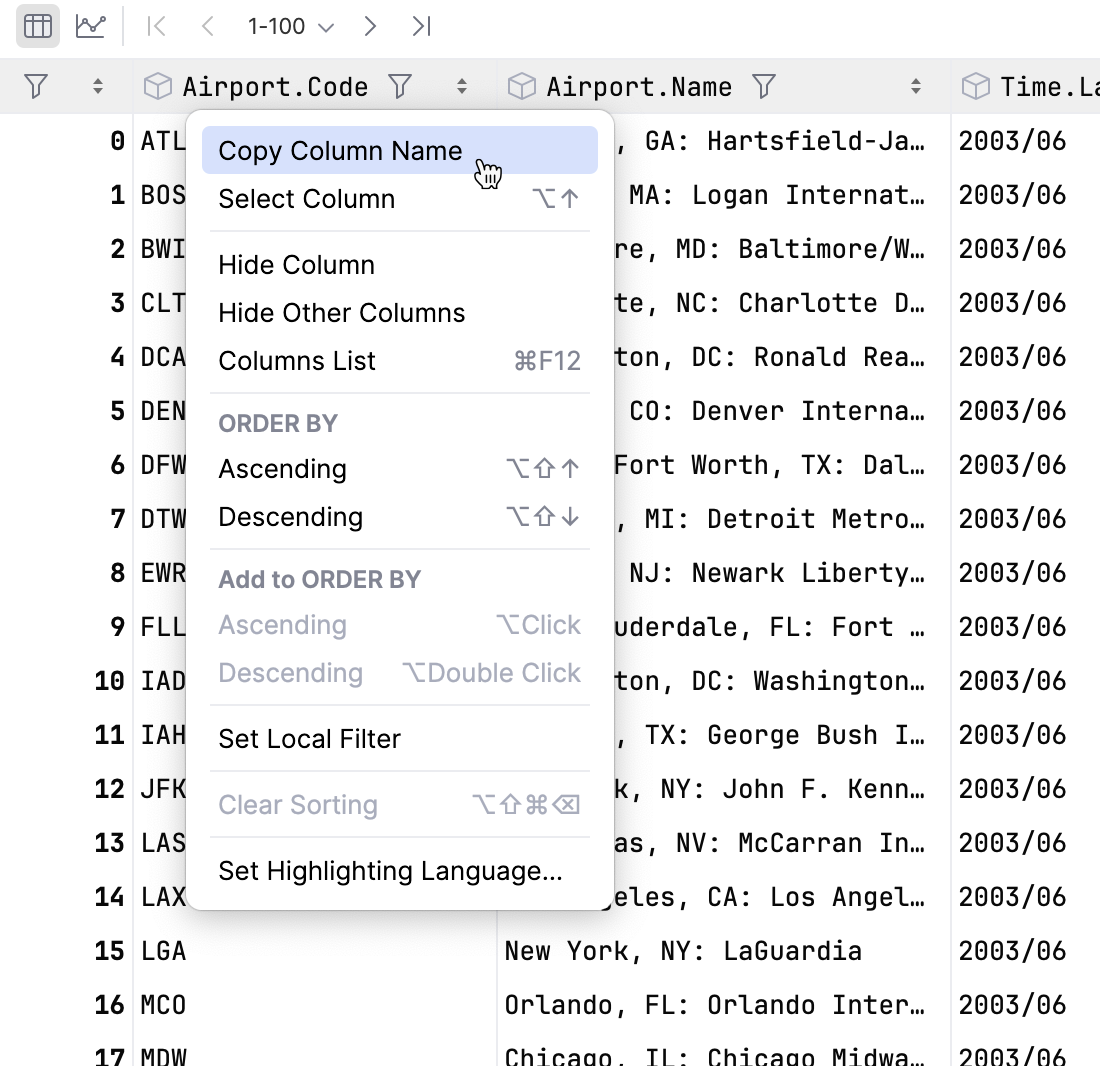The height and width of the screenshot is (1066, 1100).
Task: Click row number 0
Action: pyautogui.click(x=117, y=141)
